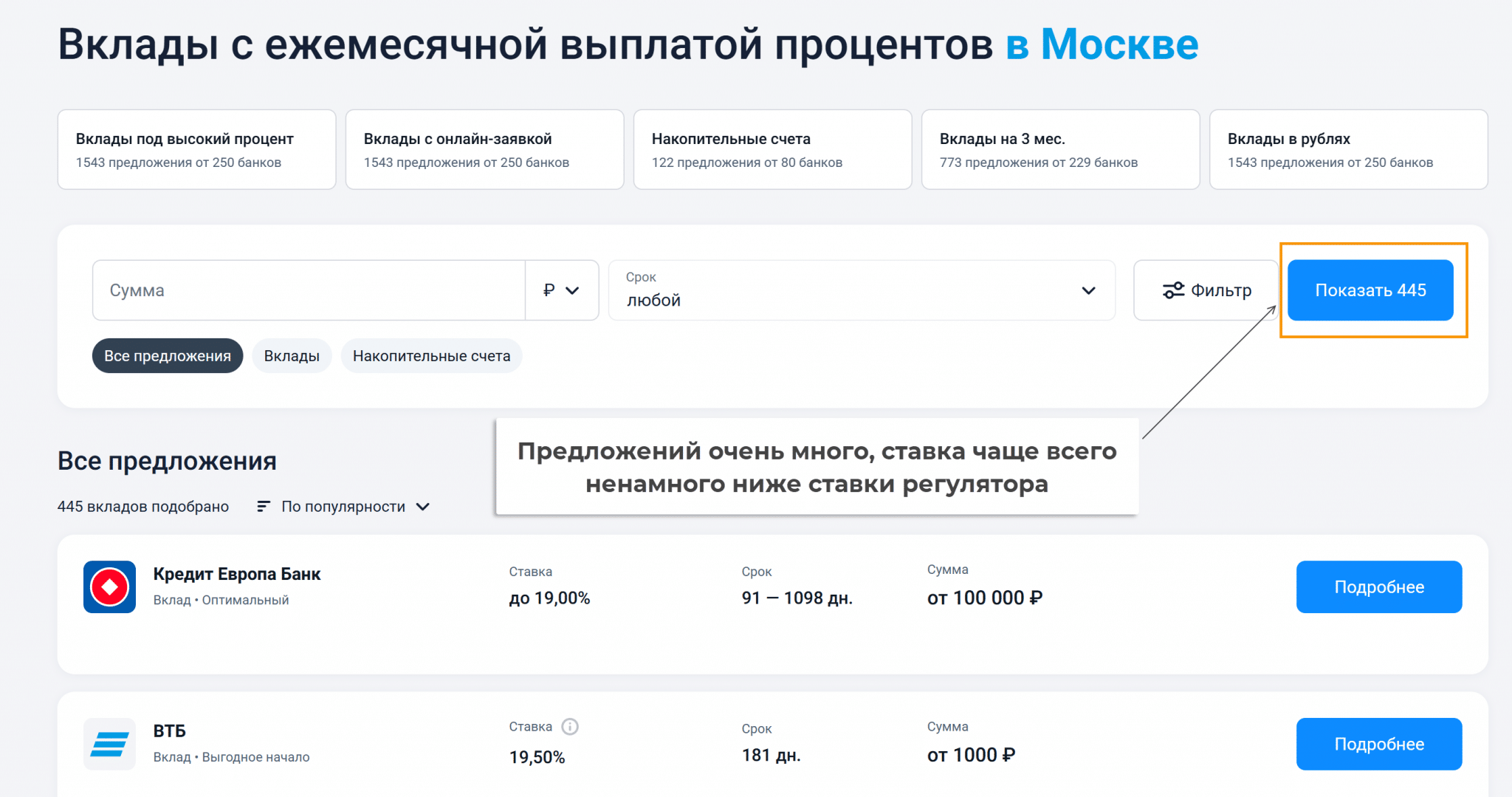Viewport: 1512px width, 797px height.
Task: Select the Все предложения filter chip
Action: pos(168,356)
